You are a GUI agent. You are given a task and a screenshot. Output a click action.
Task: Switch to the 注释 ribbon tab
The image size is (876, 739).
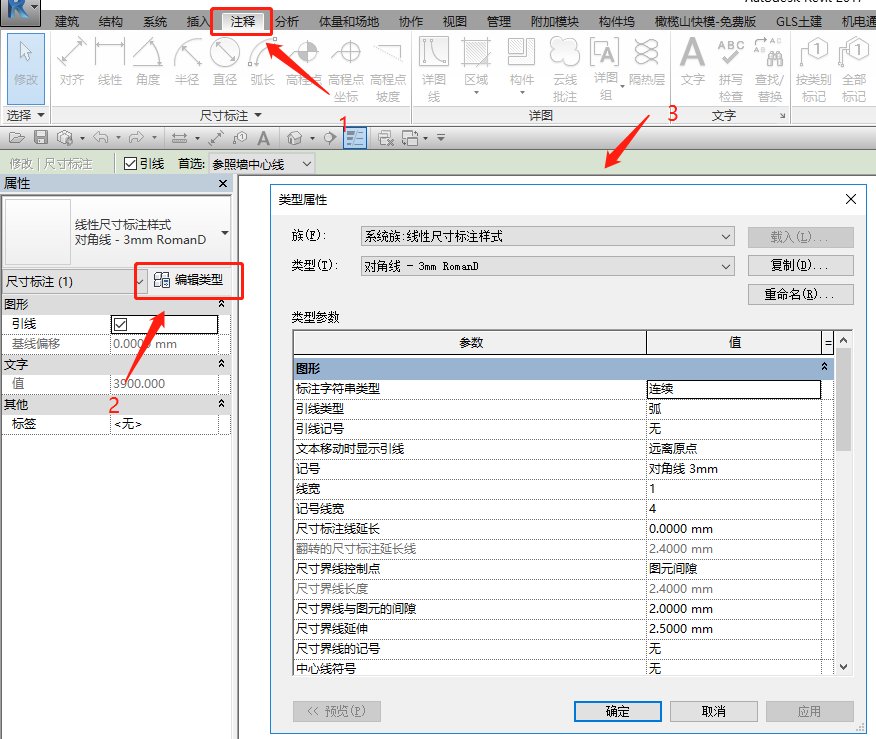[x=242, y=21]
